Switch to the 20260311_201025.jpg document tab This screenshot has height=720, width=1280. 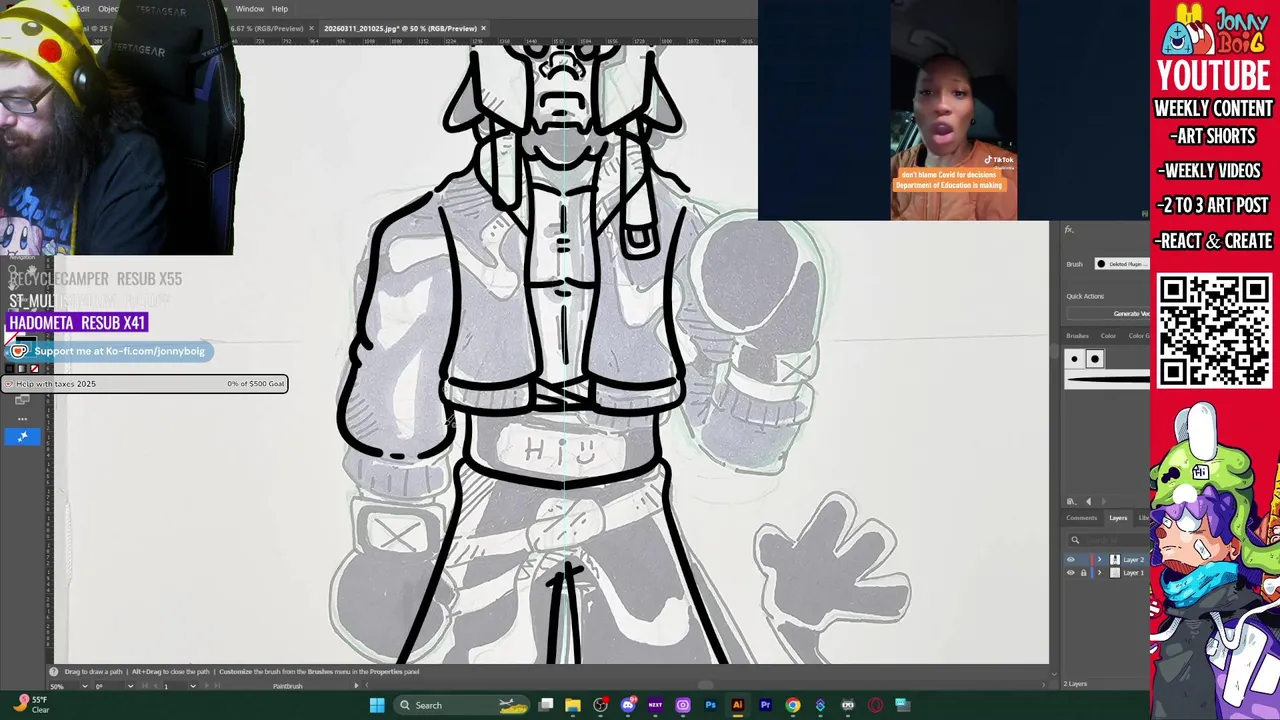(400, 29)
